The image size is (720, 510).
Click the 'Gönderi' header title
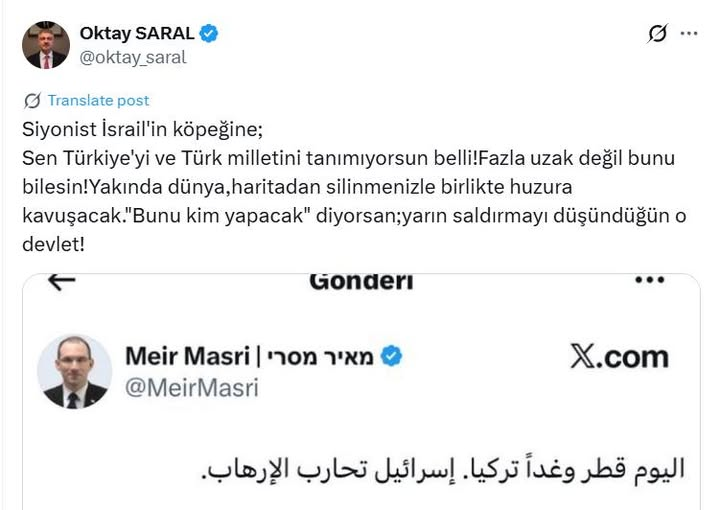(361, 281)
